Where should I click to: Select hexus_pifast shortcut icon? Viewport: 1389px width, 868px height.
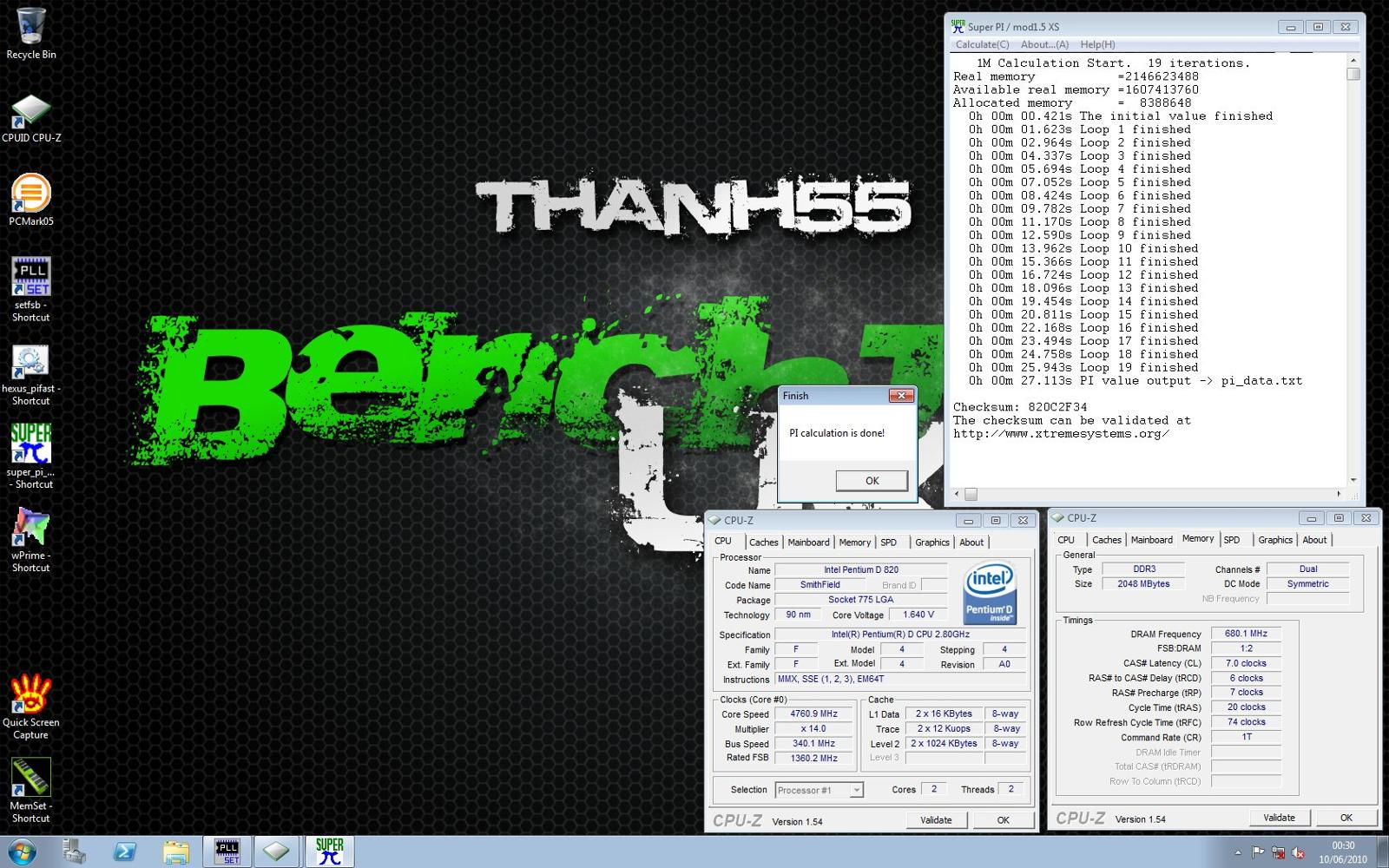click(31, 375)
